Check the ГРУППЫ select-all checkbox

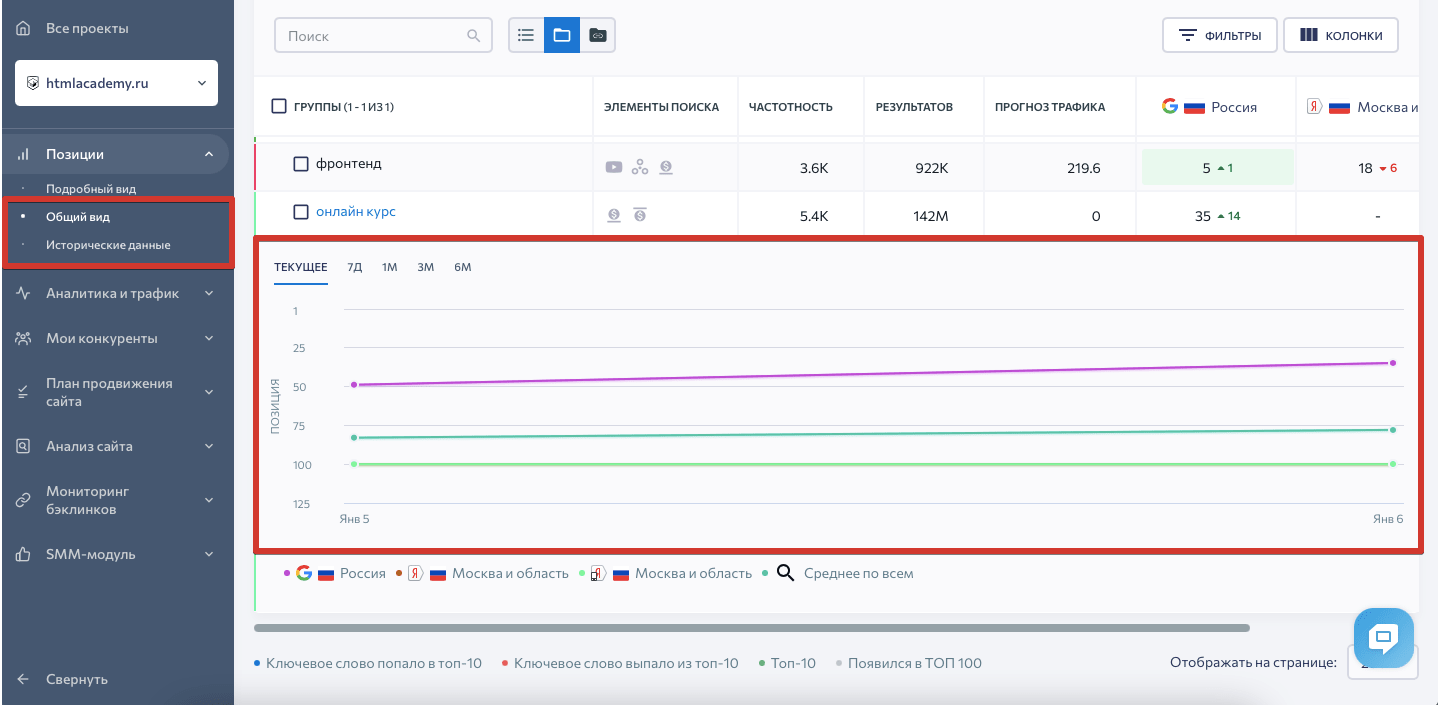[279, 107]
